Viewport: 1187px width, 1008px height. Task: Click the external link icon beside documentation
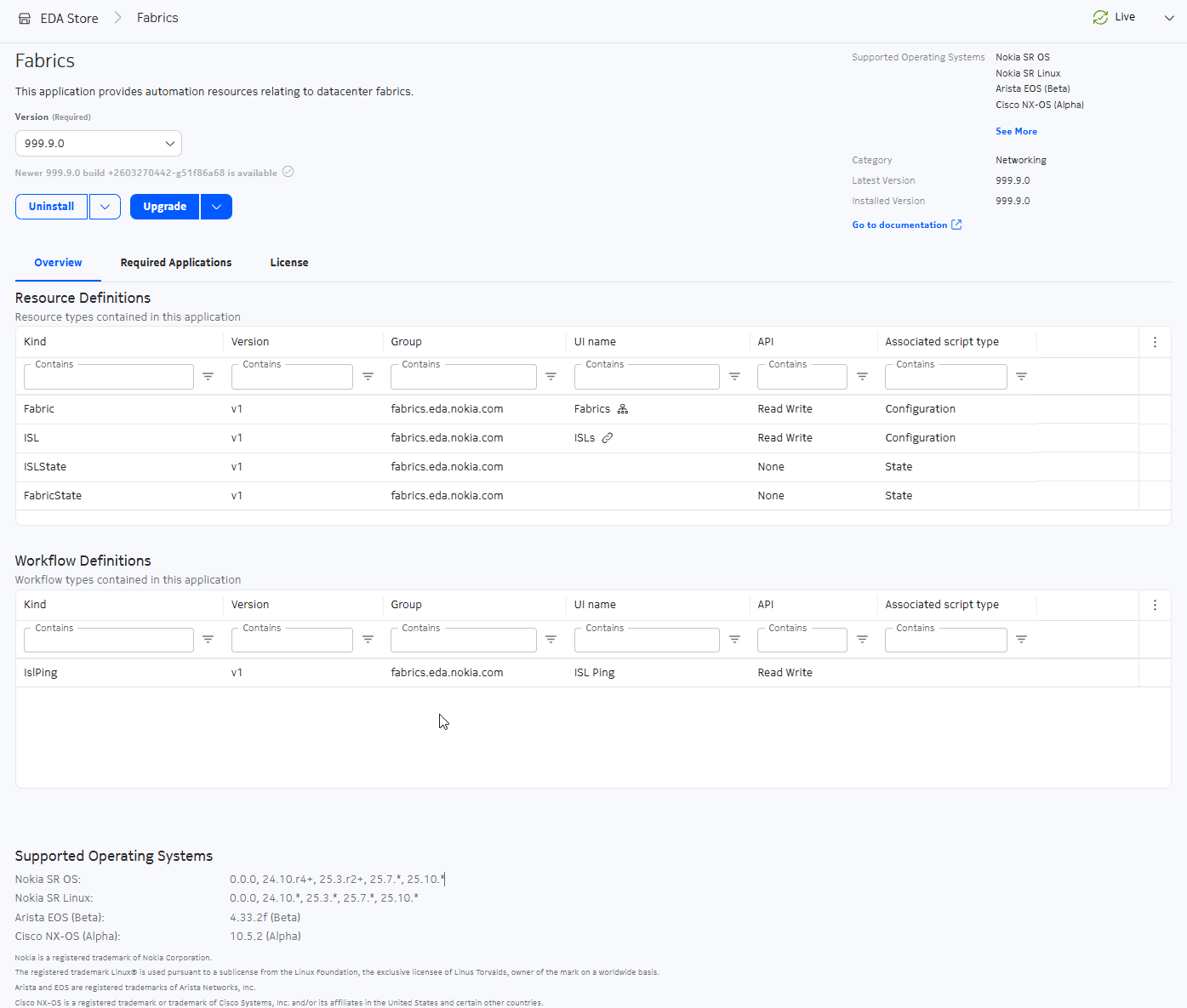point(956,225)
